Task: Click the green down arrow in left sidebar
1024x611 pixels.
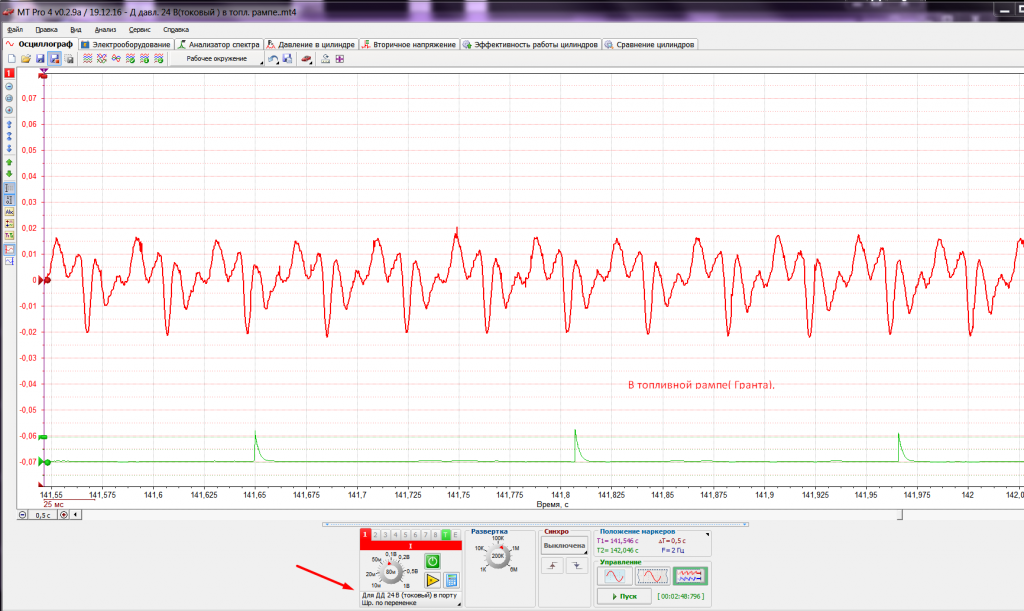Action: coord(9,174)
